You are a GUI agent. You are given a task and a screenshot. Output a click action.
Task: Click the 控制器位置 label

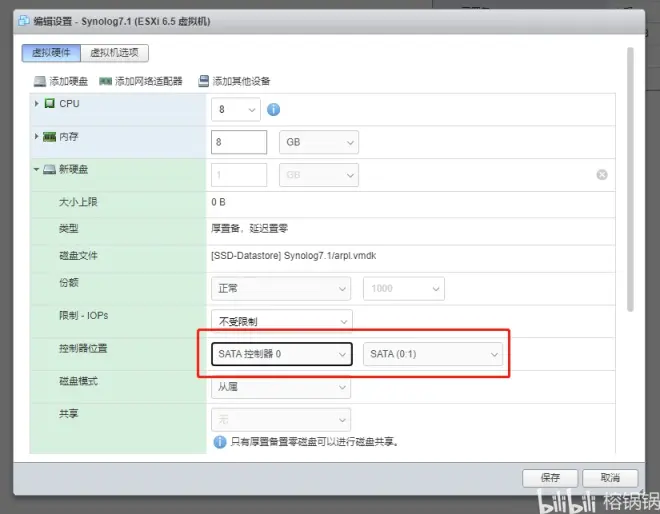coord(83,349)
